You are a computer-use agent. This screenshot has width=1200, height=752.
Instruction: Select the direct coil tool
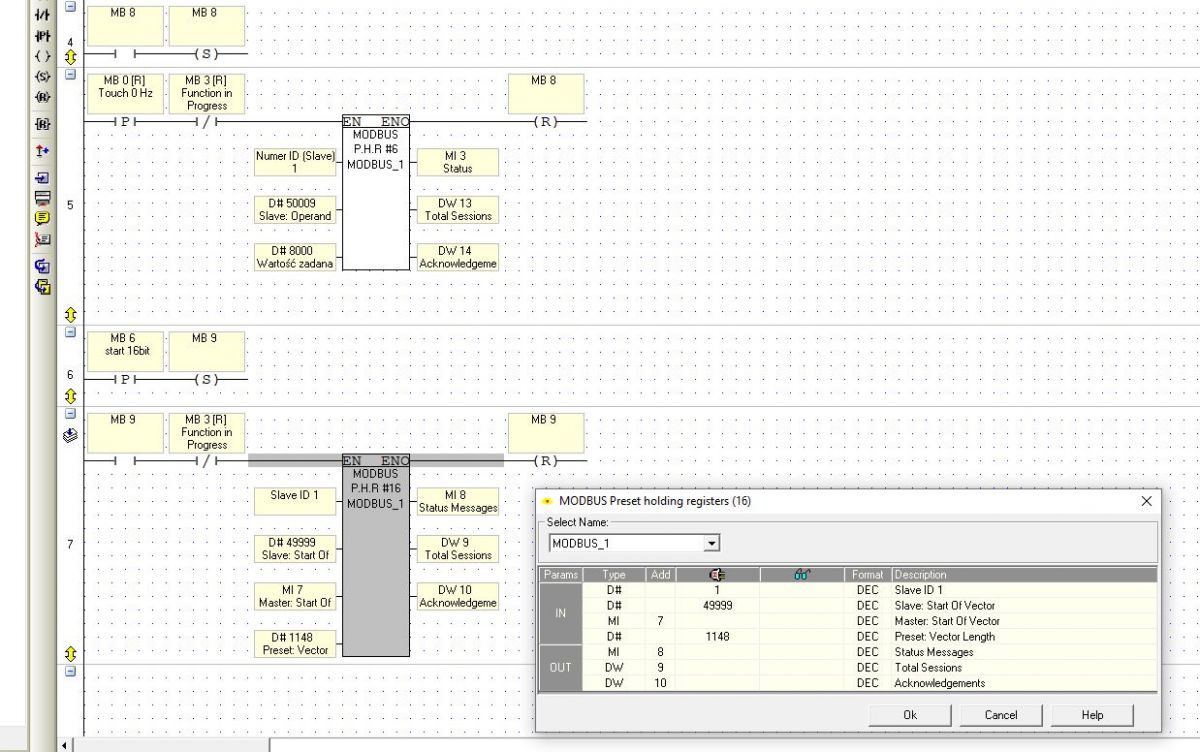(x=42, y=56)
